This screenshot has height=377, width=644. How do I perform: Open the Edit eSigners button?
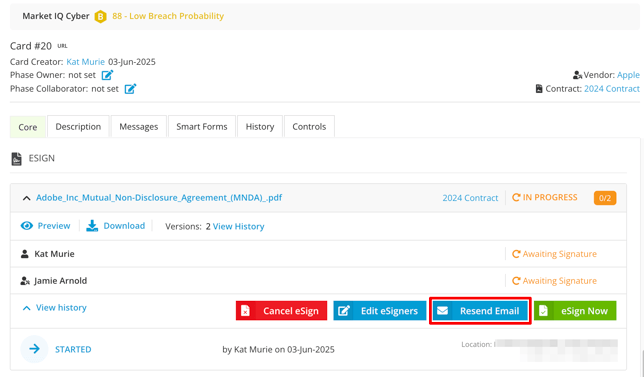380,311
